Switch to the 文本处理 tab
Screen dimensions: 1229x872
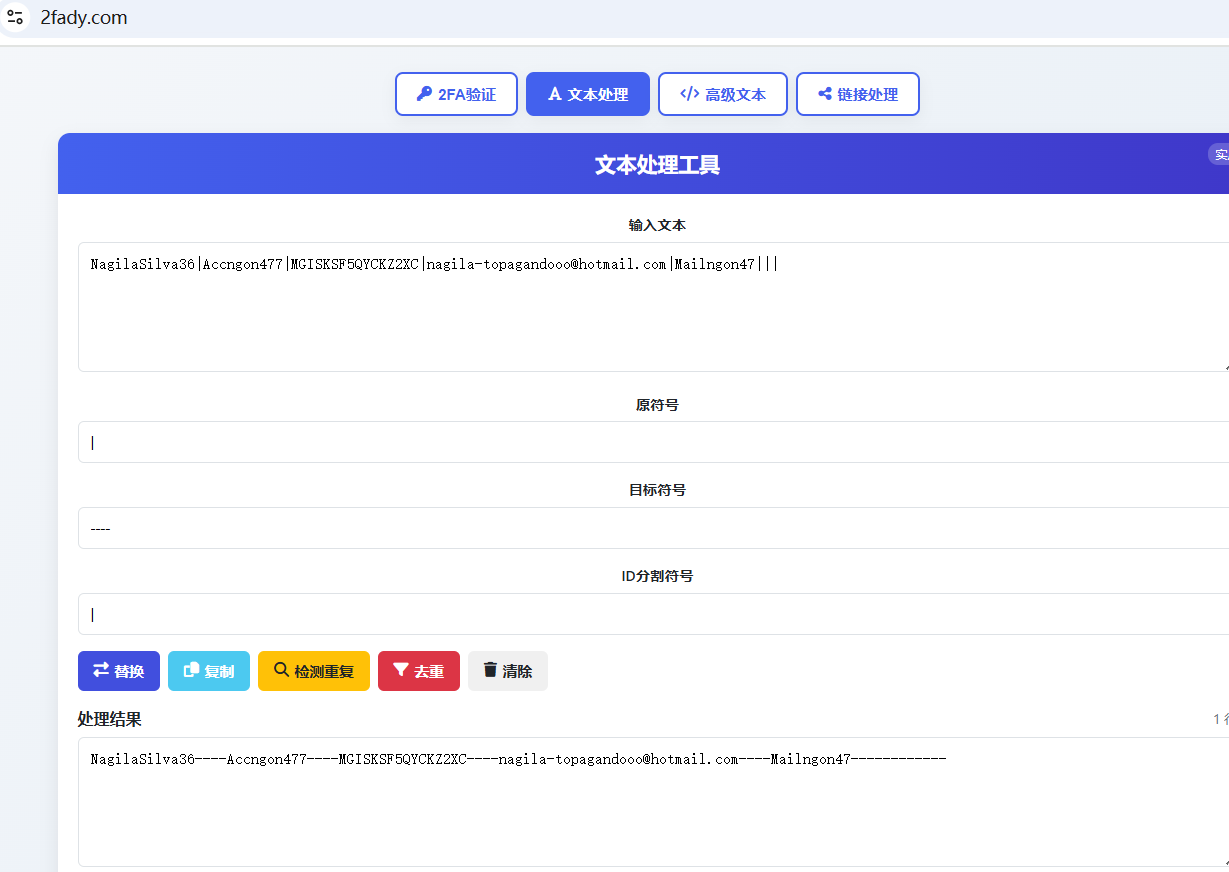pyautogui.click(x=588, y=94)
